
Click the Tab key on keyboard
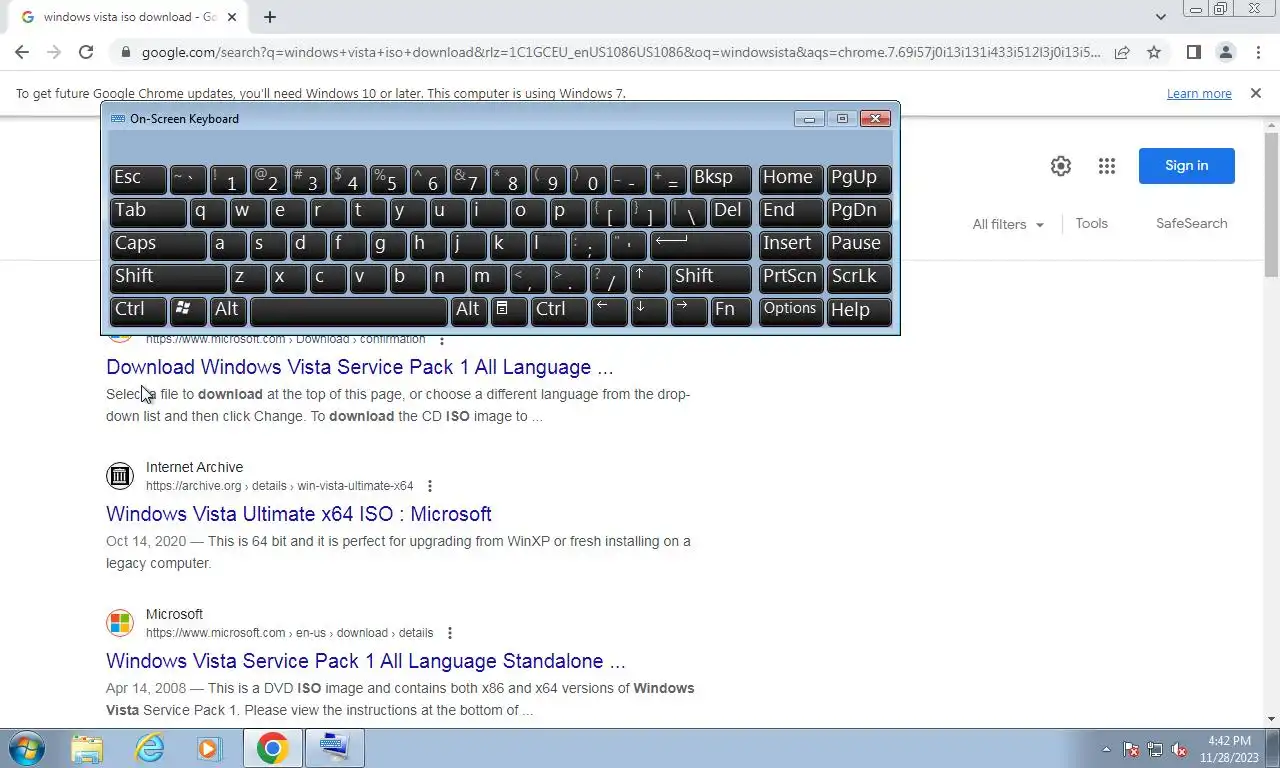coord(148,212)
